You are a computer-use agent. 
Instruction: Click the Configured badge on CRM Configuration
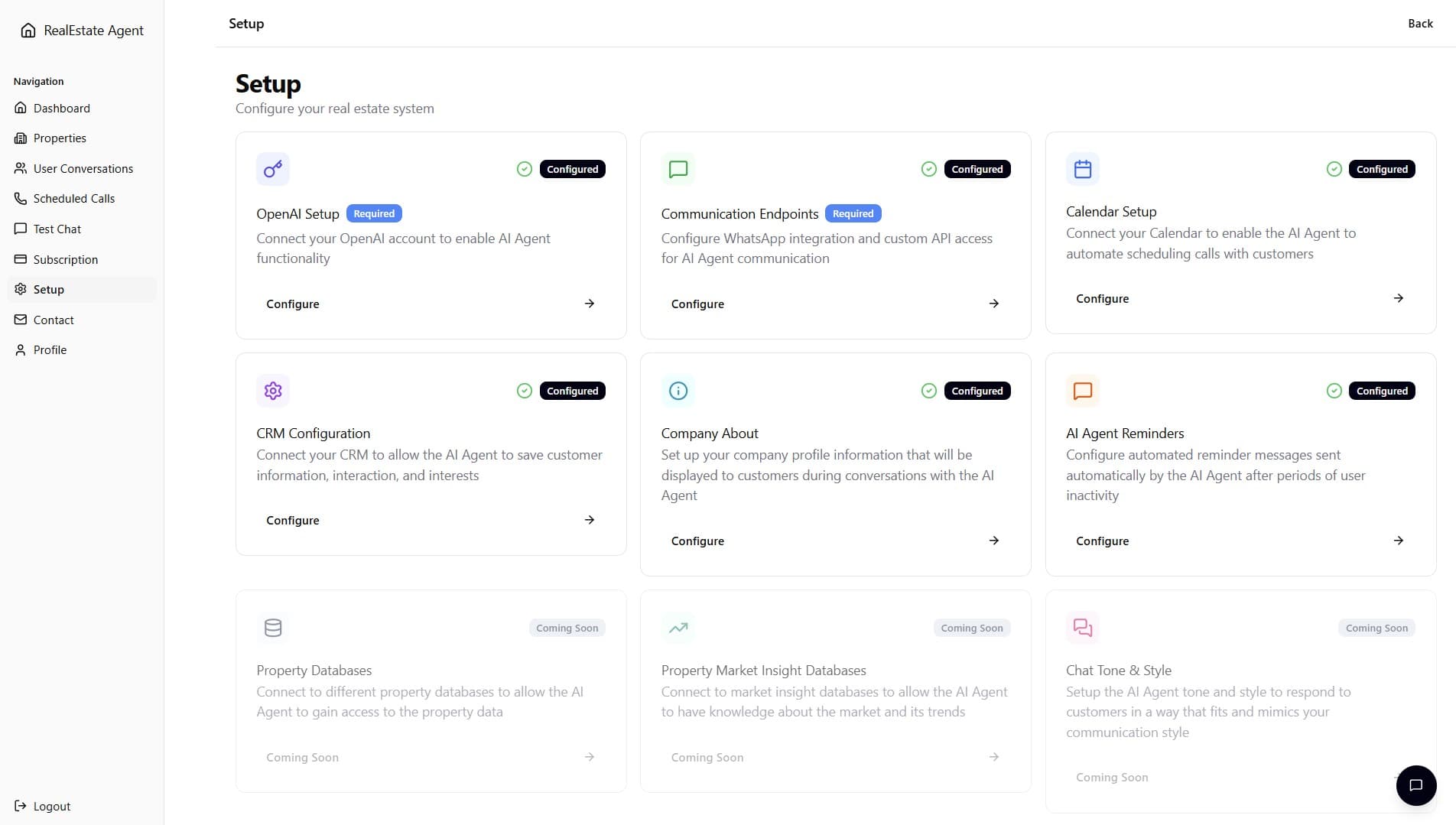tap(573, 391)
